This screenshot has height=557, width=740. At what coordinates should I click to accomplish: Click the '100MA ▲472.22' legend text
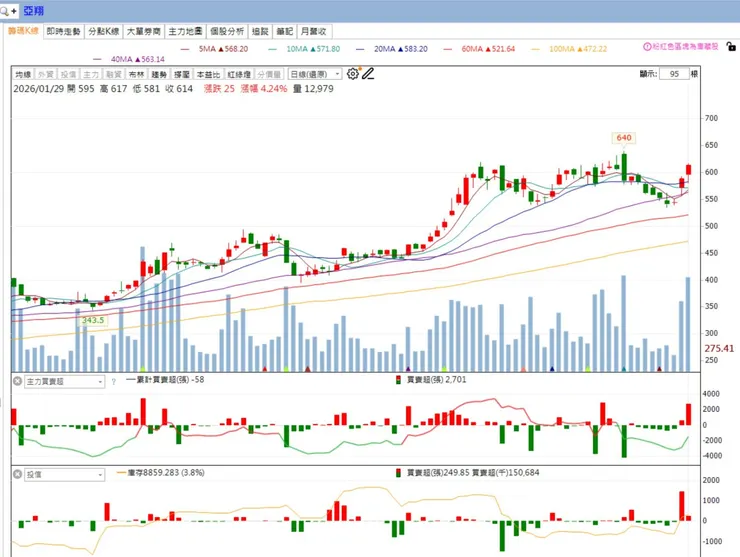pyautogui.click(x=578, y=49)
